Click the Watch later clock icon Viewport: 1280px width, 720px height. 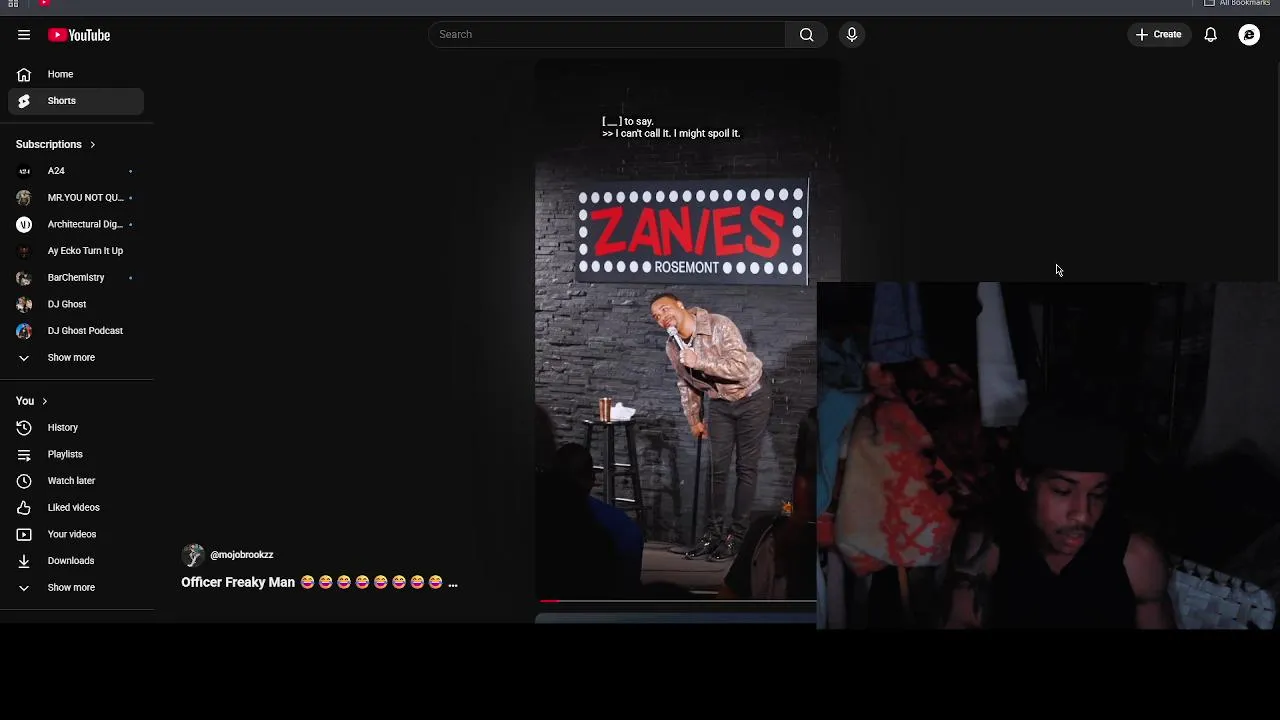click(24, 481)
